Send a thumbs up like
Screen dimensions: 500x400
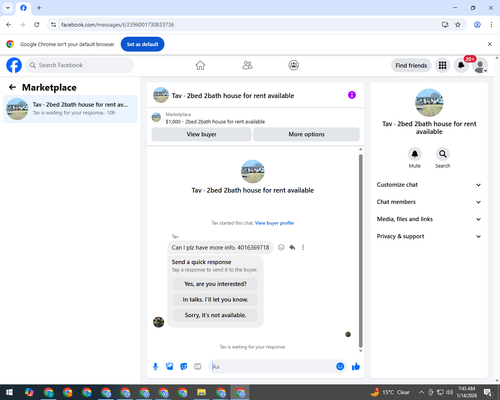tap(356, 367)
